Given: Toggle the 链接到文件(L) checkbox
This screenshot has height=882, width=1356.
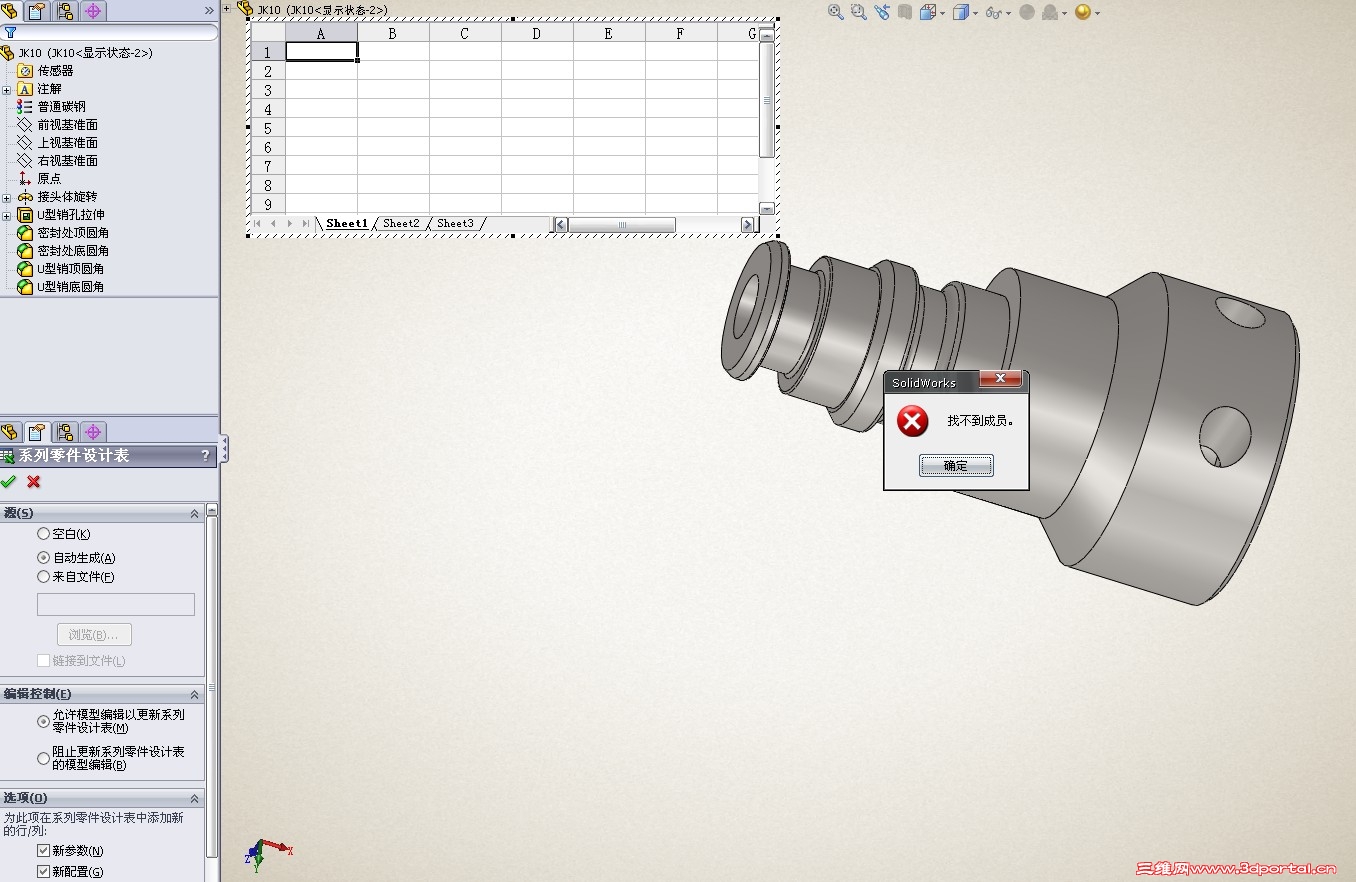Looking at the screenshot, I should 43,660.
